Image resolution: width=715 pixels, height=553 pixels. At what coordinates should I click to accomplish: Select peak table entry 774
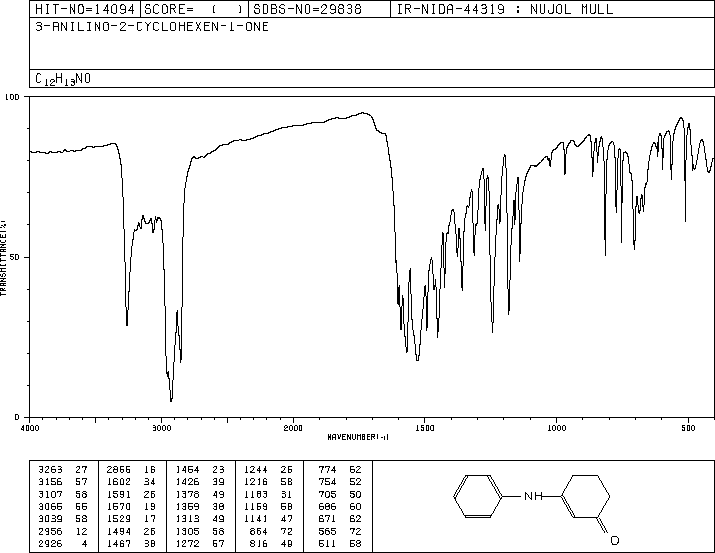(327, 470)
